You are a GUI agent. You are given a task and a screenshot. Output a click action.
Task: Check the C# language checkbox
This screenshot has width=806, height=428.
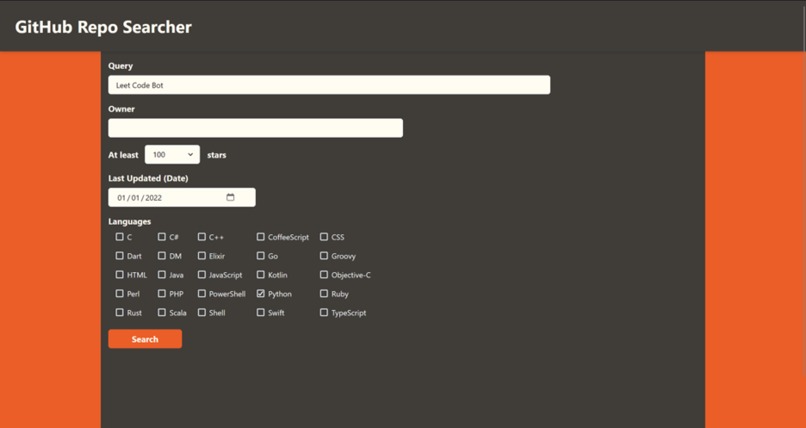(162, 237)
